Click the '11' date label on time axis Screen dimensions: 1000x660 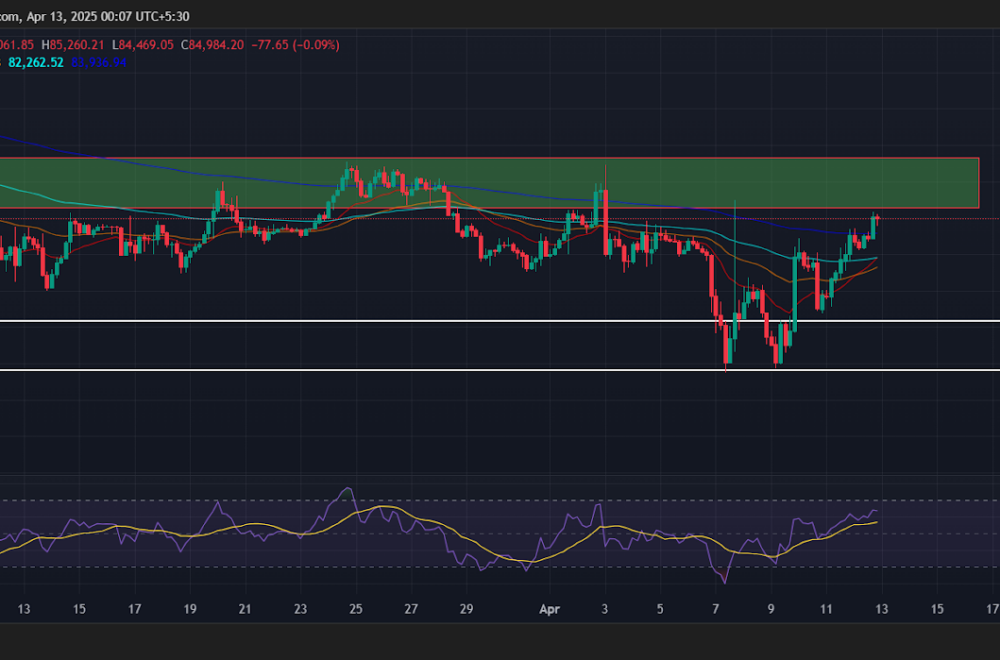click(x=827, y=610)
